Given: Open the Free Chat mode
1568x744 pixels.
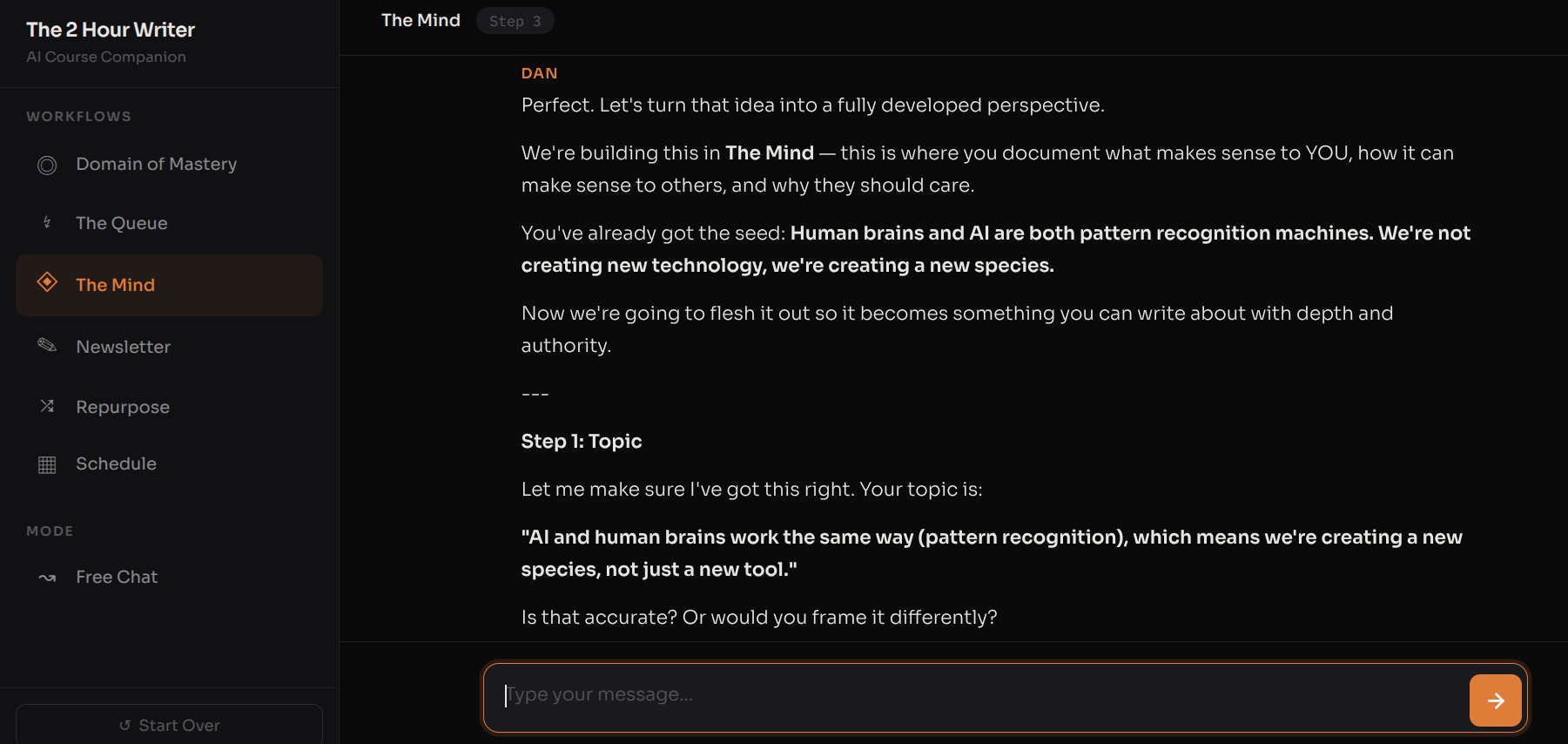Looking at the screenshot, I should click(116, 577).
